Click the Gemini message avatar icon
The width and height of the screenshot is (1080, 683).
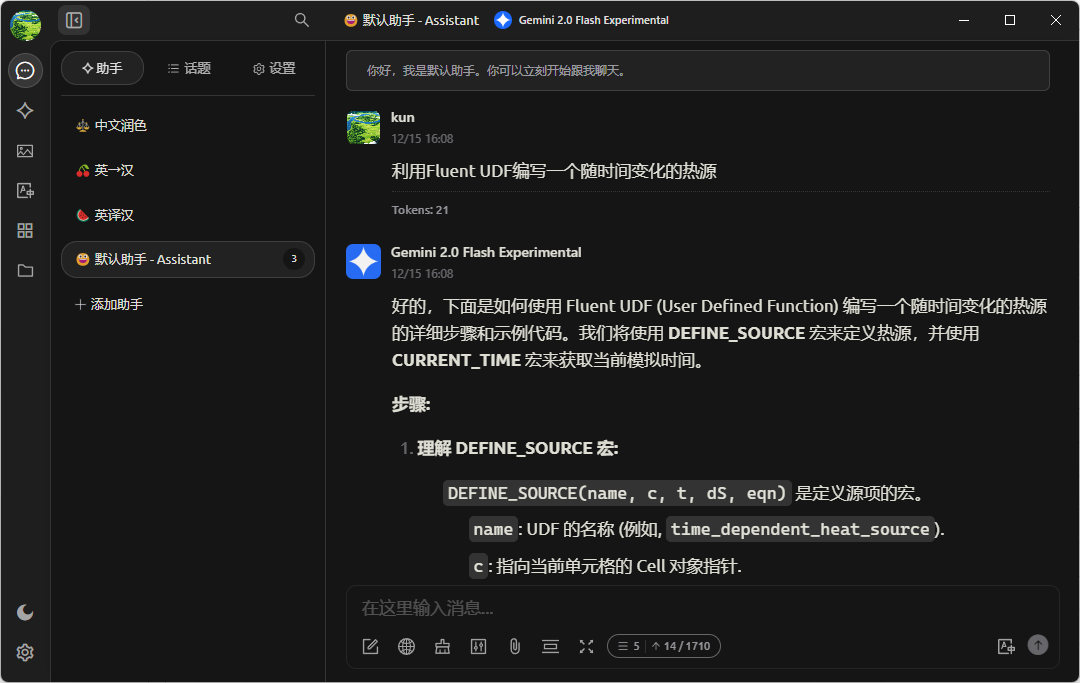(363, 262)
